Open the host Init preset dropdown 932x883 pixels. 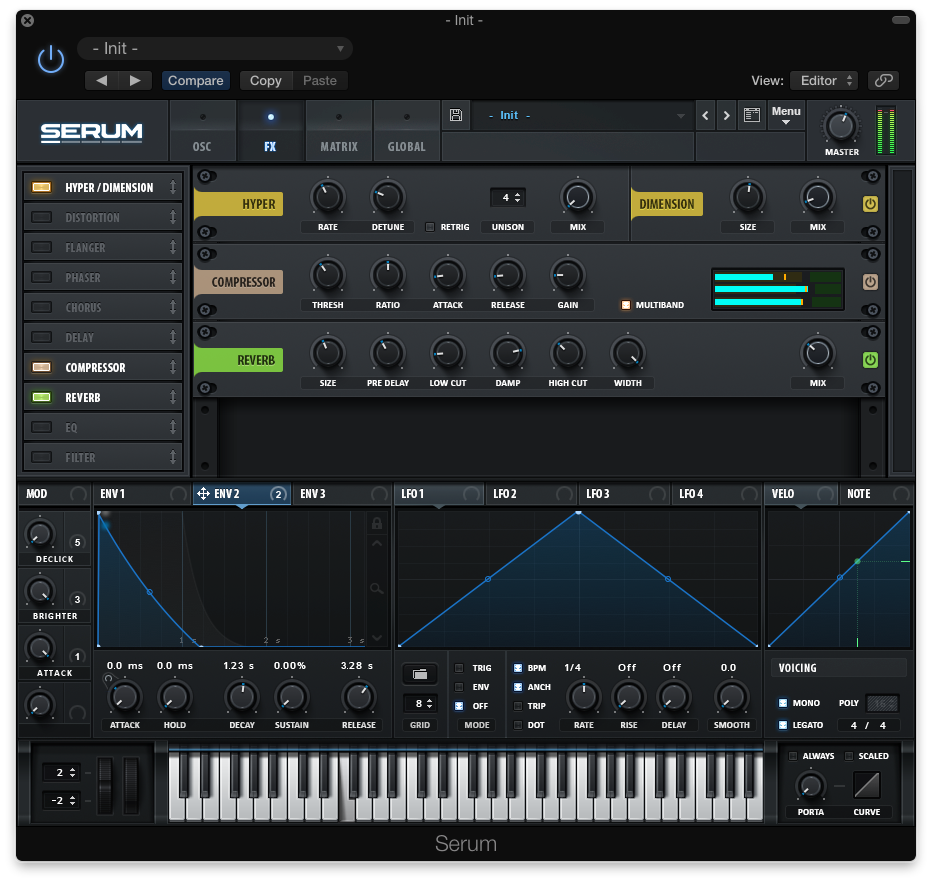215,49
